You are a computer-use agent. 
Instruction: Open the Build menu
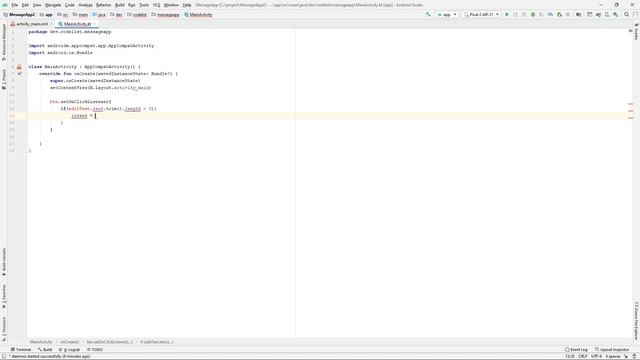[x=120, y=5]
